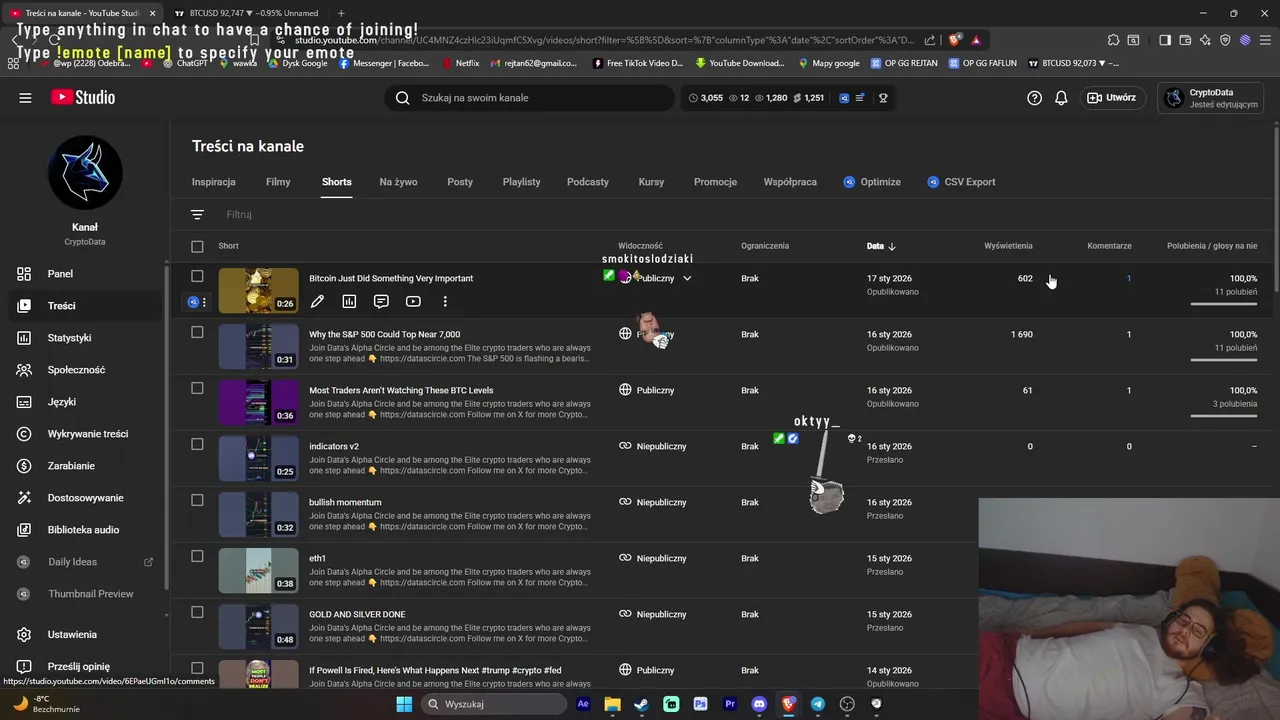This screenshot has height=720, width=1280.
Task: Open the Utwórz create button
Action: [x=1112, y=98]
